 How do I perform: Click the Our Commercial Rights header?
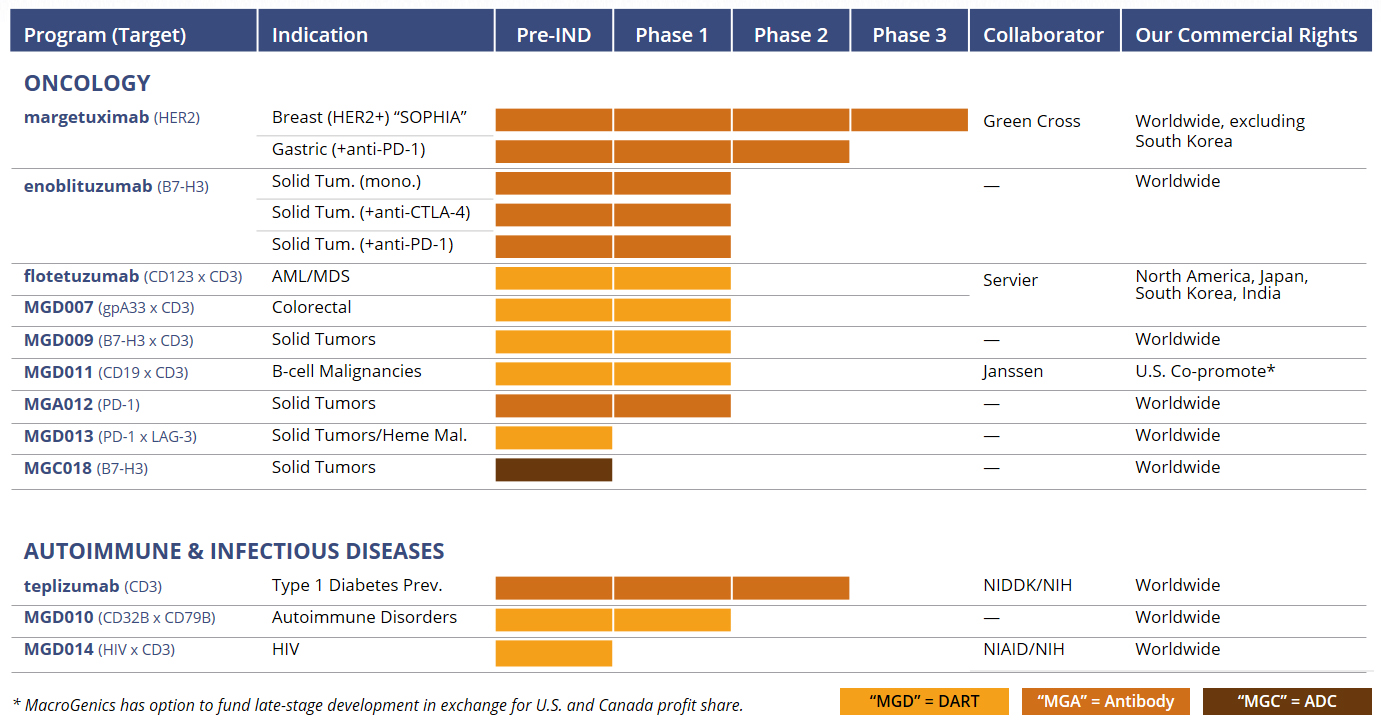click(1246, 35)
